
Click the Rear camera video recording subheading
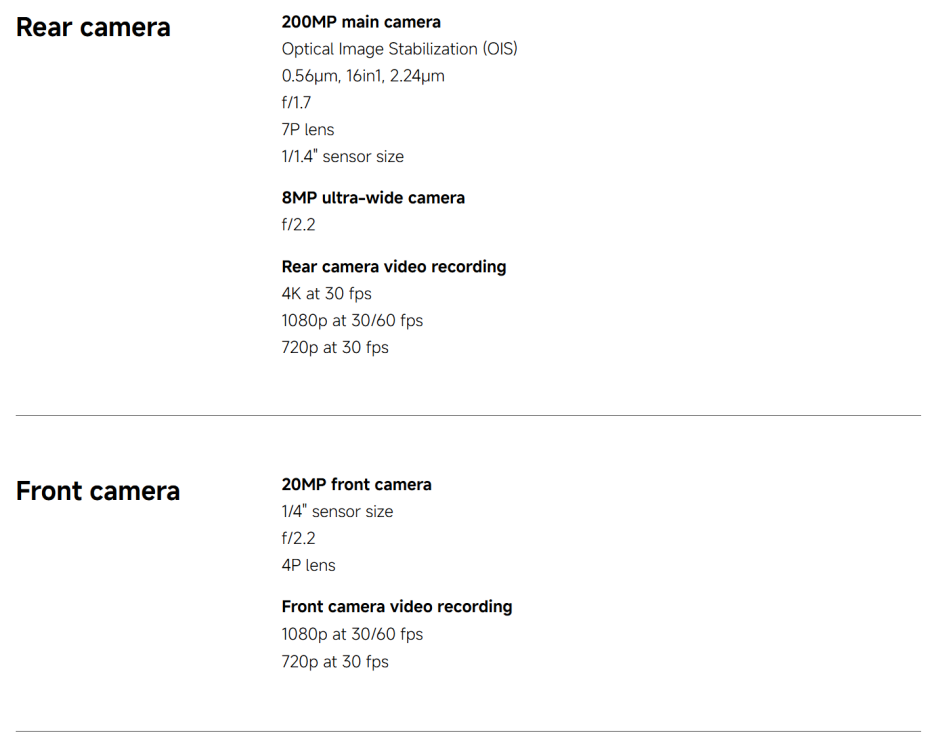pos(394,267)
